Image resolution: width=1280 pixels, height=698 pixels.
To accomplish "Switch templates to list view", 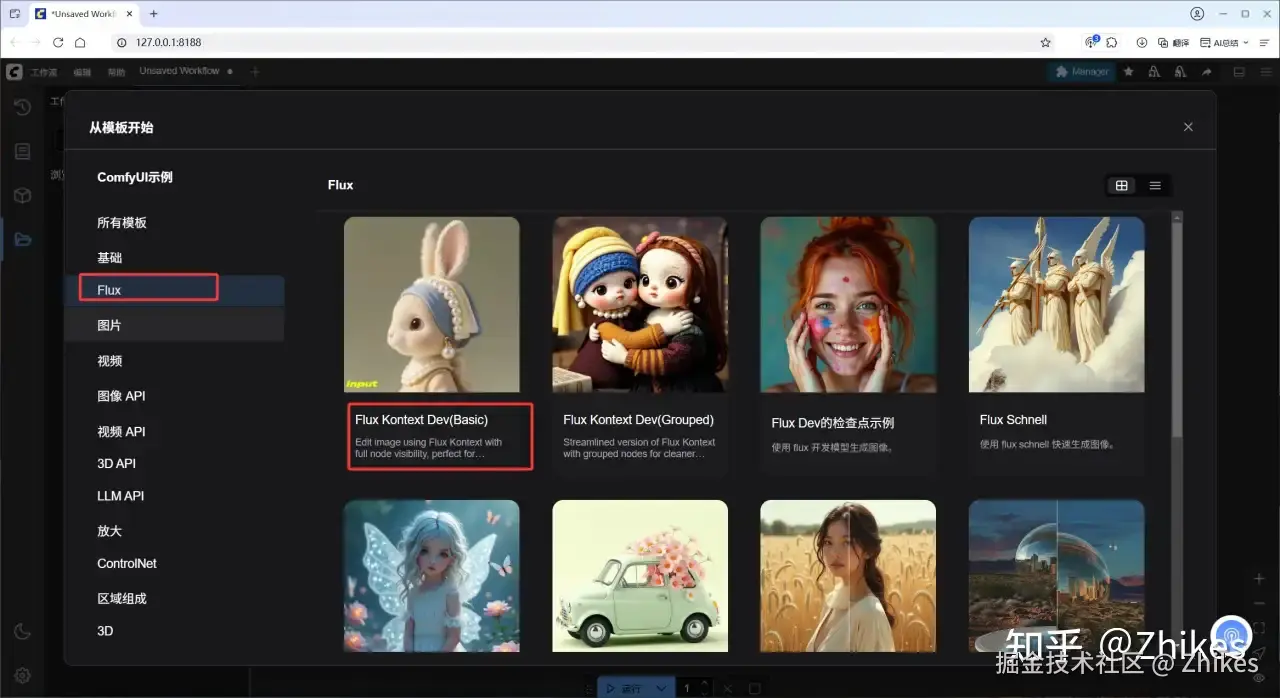I will tap(1155, 185).
